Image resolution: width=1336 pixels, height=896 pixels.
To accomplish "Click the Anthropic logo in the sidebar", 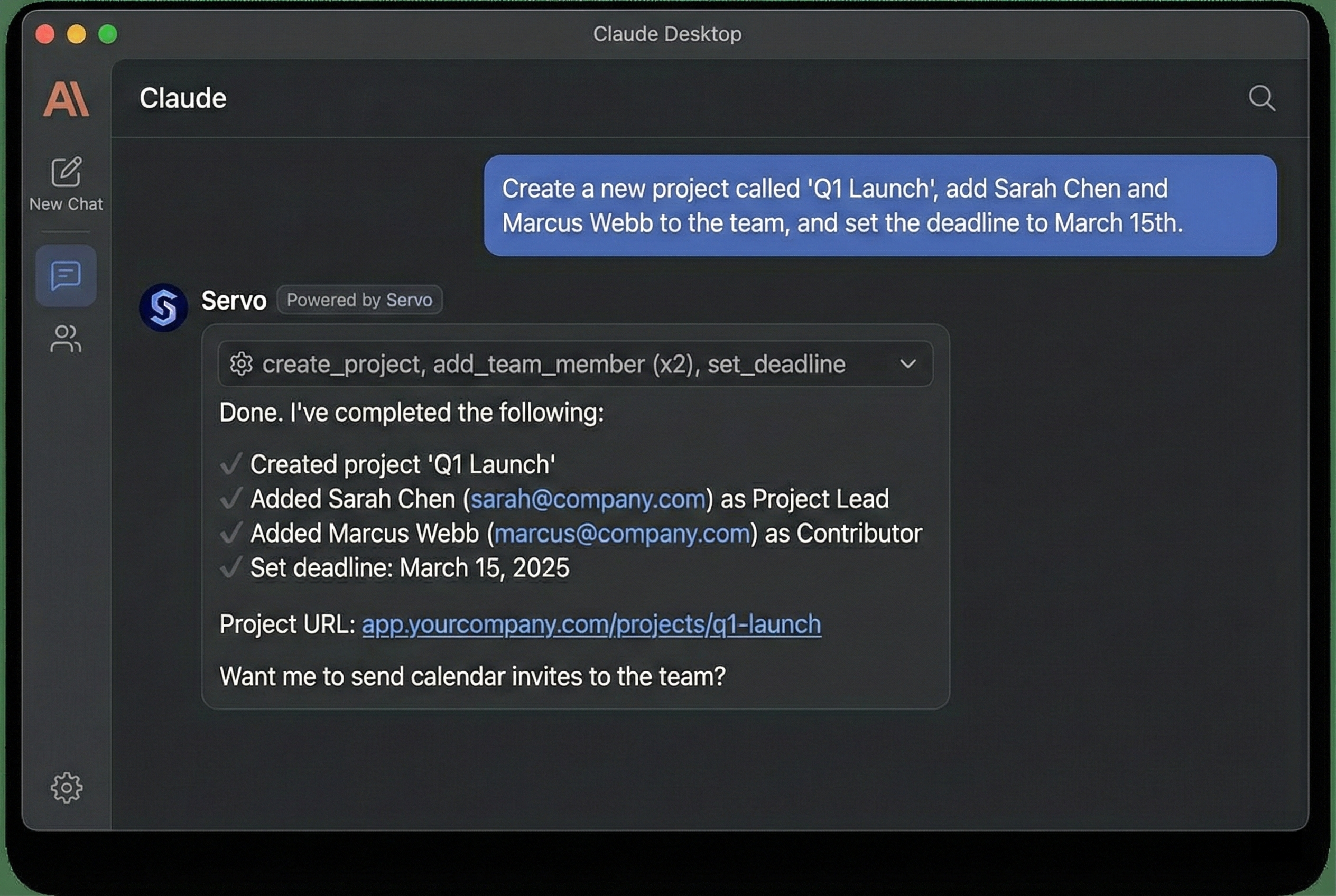I will [65, 98].
